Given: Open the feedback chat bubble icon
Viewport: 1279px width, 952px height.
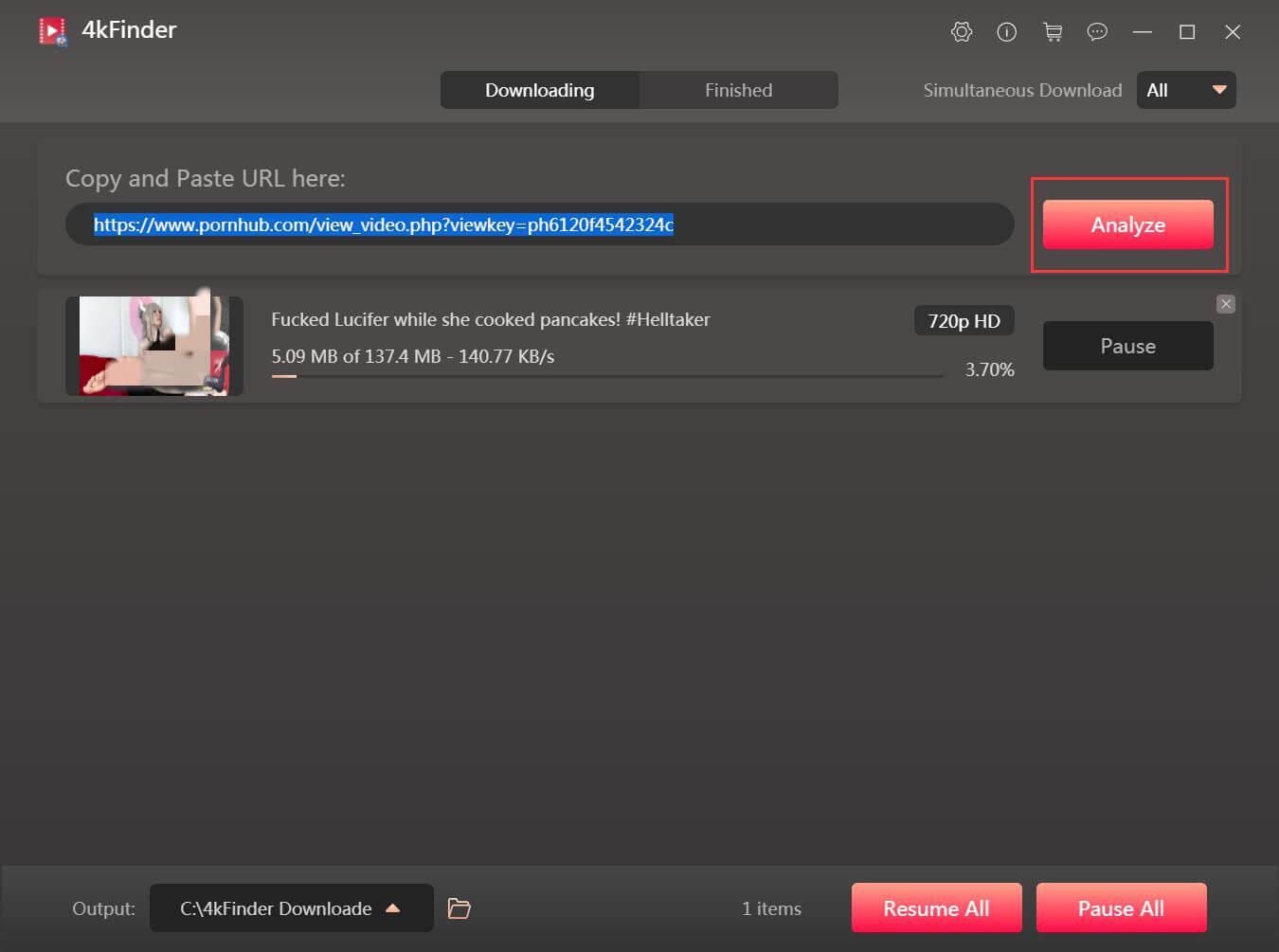Looking at the screenshot, I should click(x=1097, y=32).
